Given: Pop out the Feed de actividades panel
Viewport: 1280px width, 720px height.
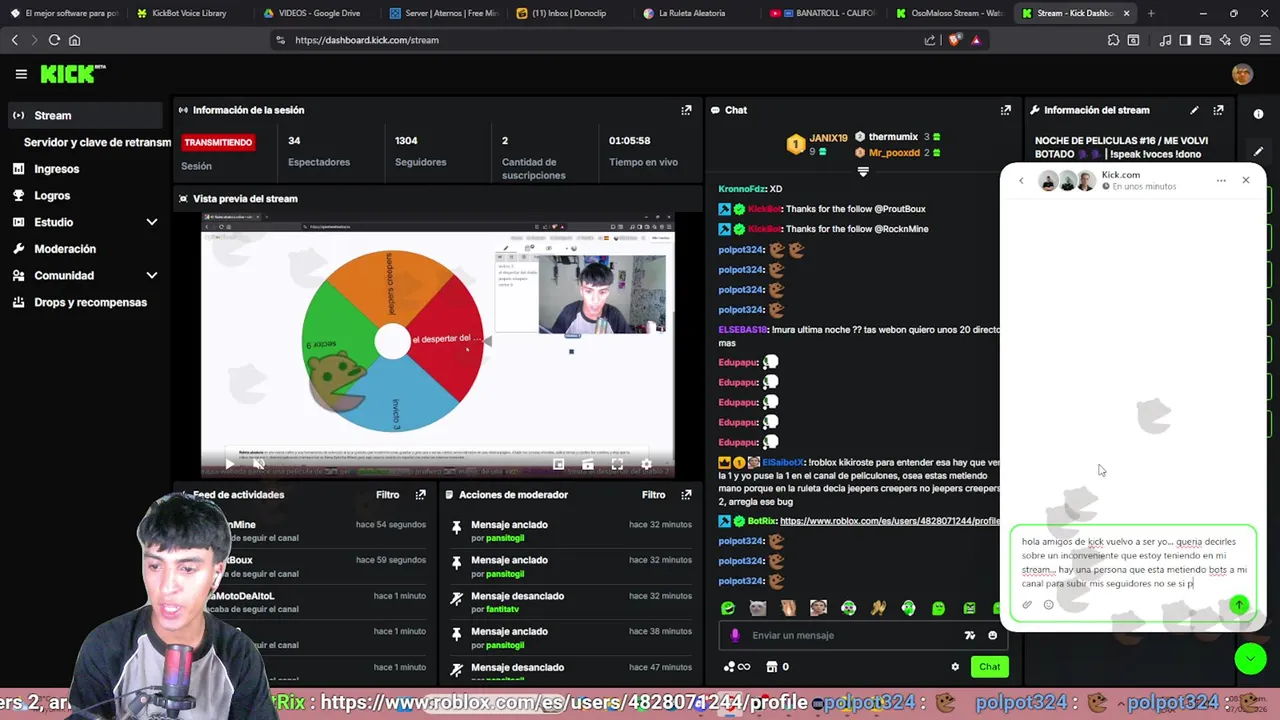Looking at the screenshot, I should (x=420, y=495).
